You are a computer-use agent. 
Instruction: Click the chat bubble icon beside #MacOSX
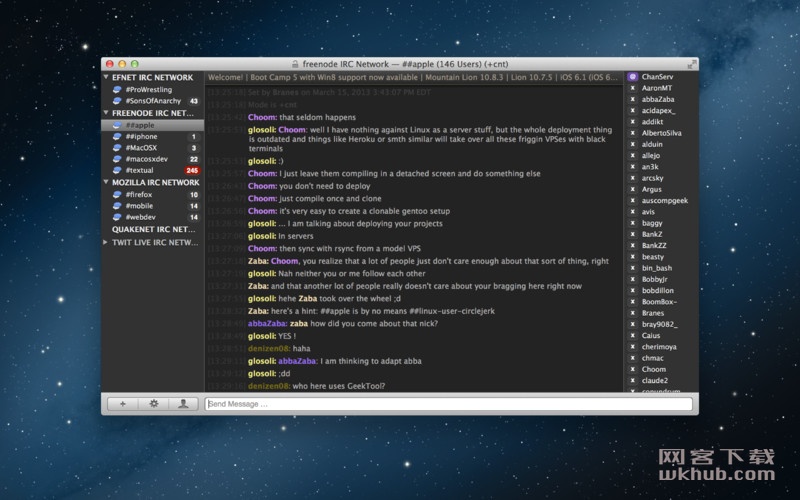pos(117,147)
